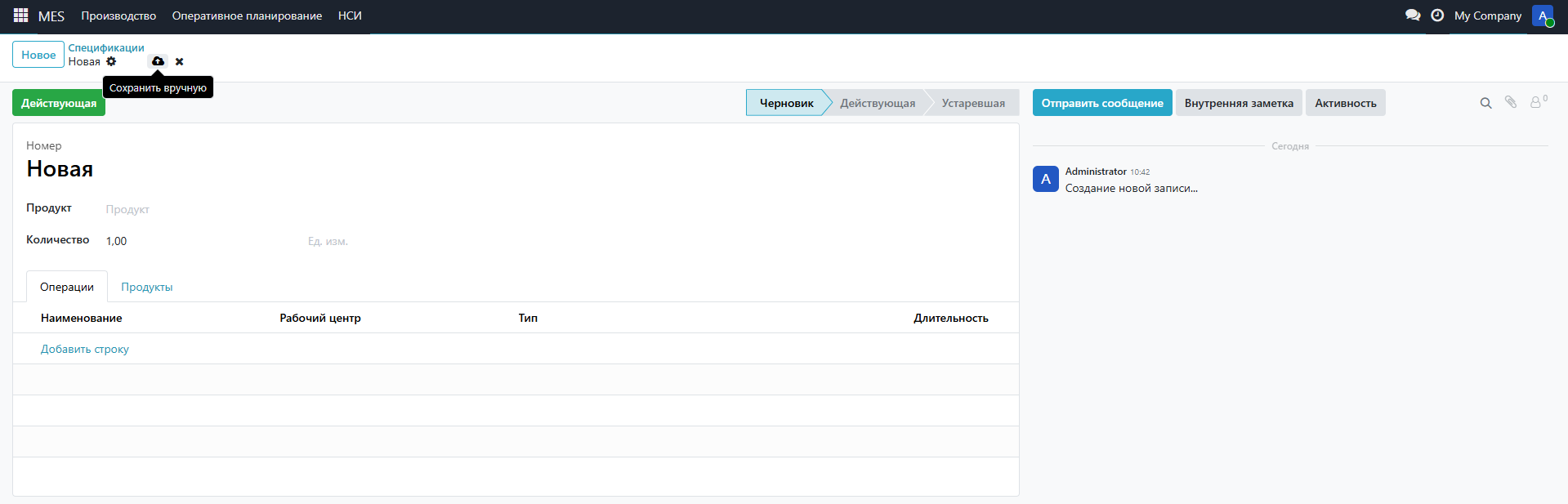Create a new record with Новое button
Viewport: 1568px width, 504px height.
38,55
